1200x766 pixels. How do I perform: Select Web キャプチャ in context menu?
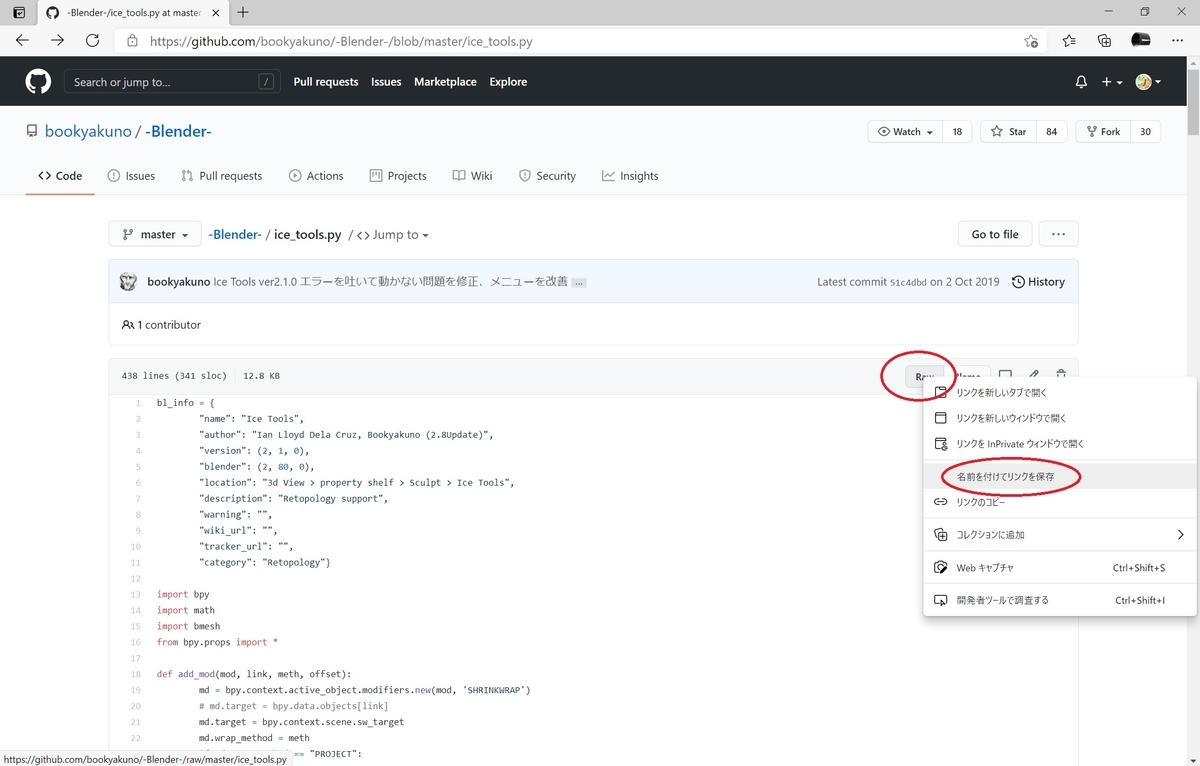pyautogui.click(x=1060, y=568)
